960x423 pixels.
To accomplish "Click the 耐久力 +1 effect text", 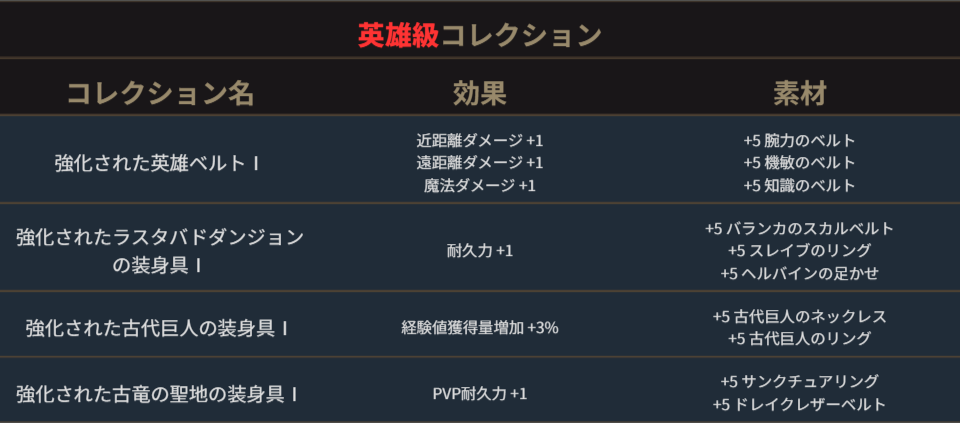I will coord(479,251).
